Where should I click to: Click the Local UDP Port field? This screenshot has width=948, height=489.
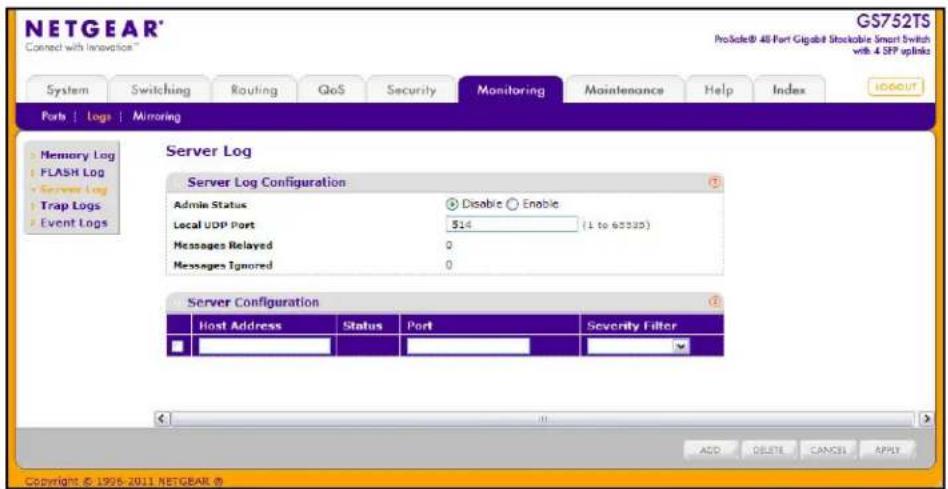(x=511, y=225)
